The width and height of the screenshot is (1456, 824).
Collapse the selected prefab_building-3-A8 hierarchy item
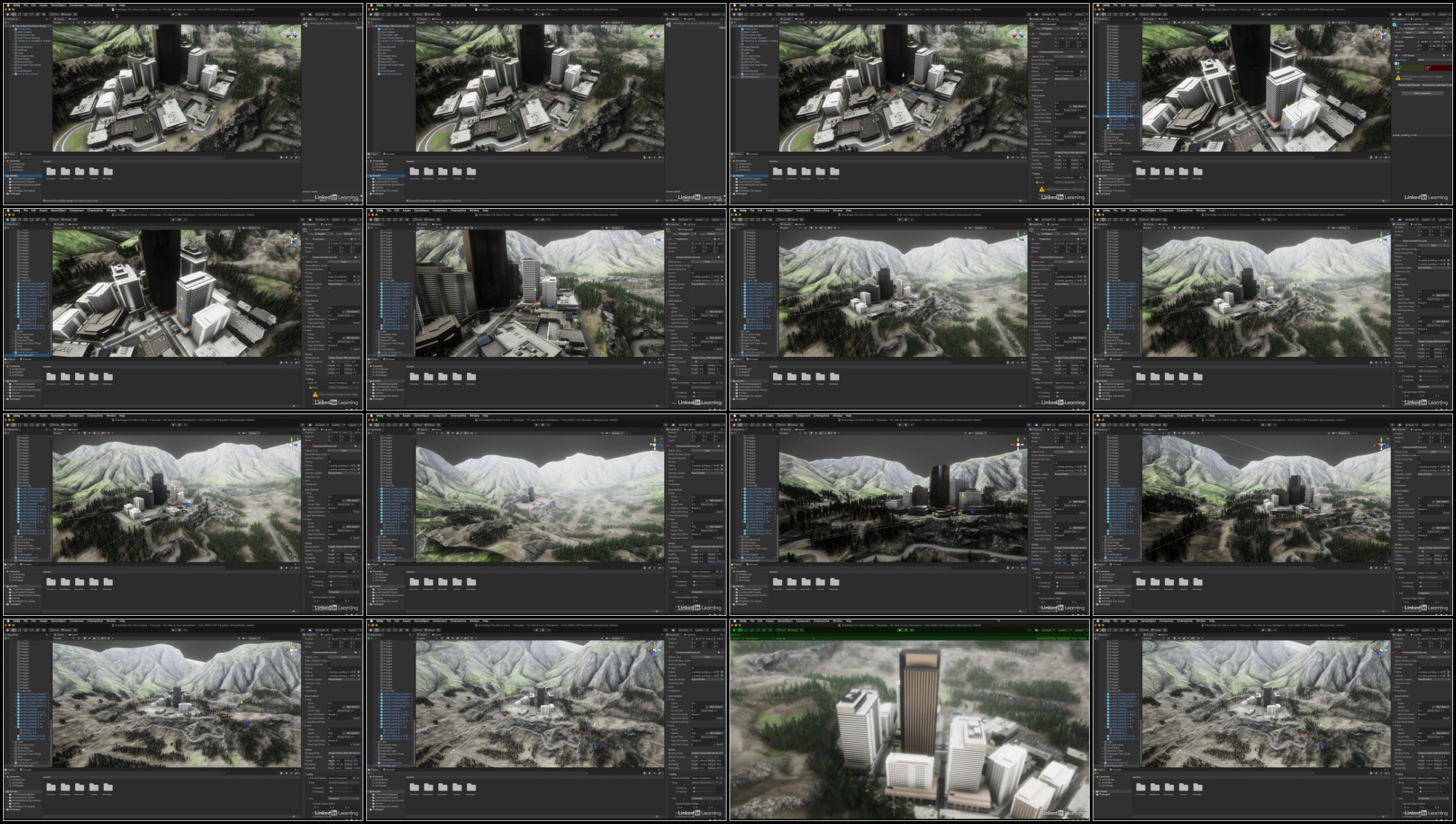(1105, 116)
